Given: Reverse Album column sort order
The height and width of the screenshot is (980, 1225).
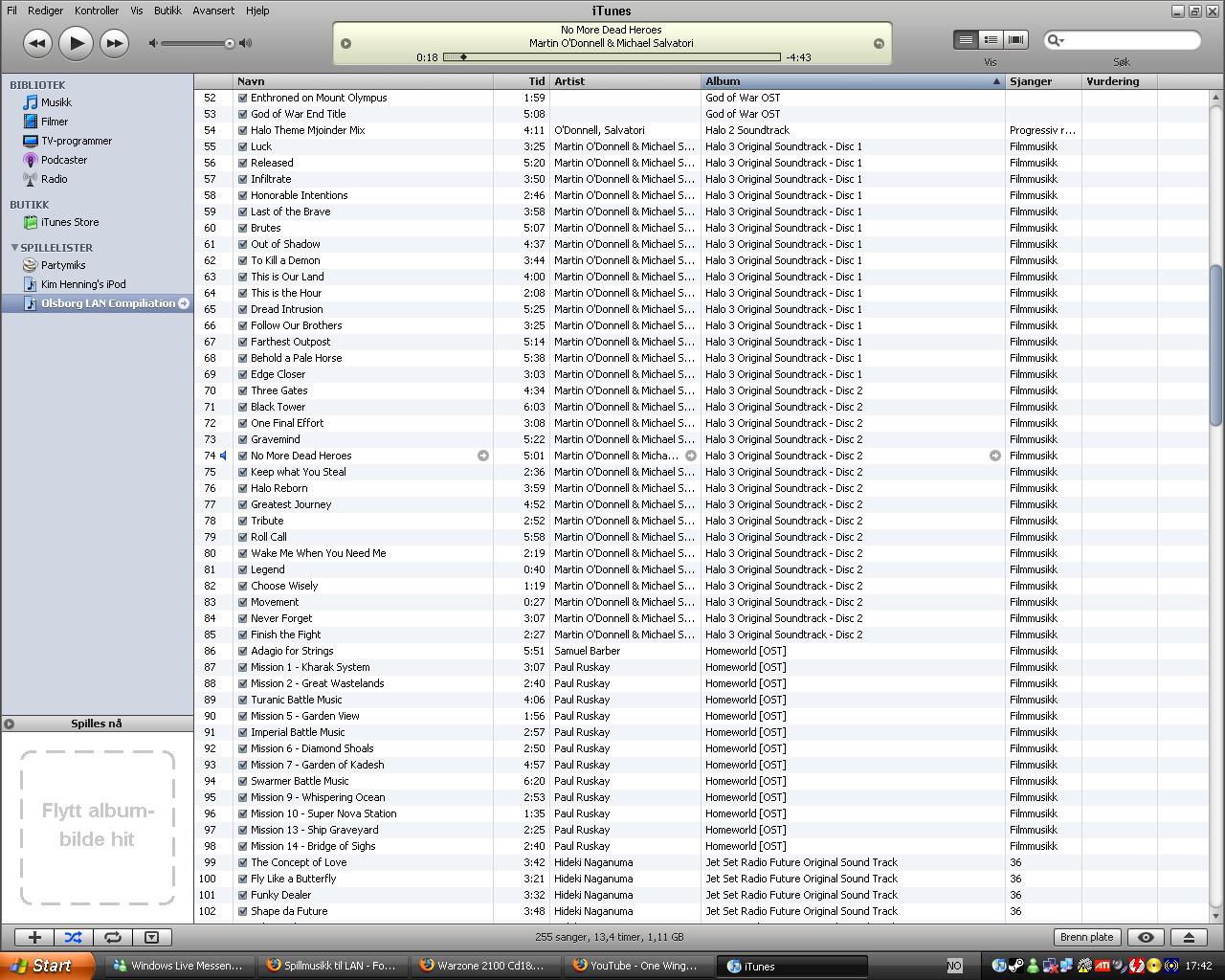Looking at the screenshot, I should 854,81.
